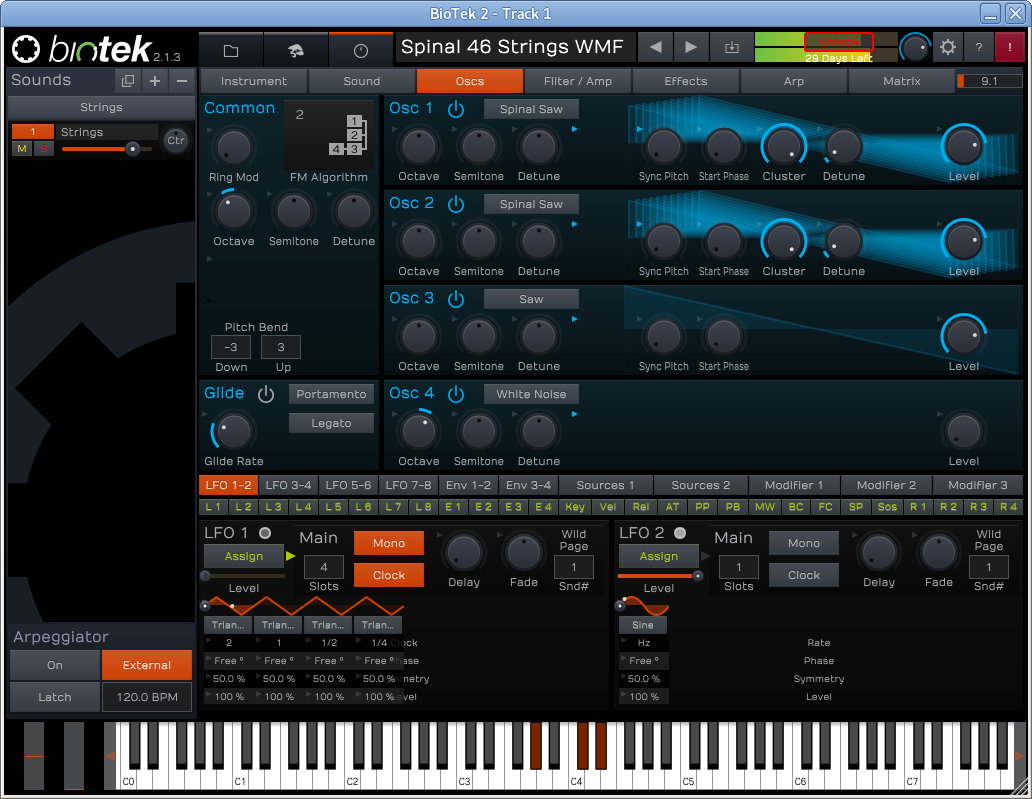Open LFO 2 rate unit Hz selector
The width and height of the screenshot is (1032, 799).
[644, 642]
